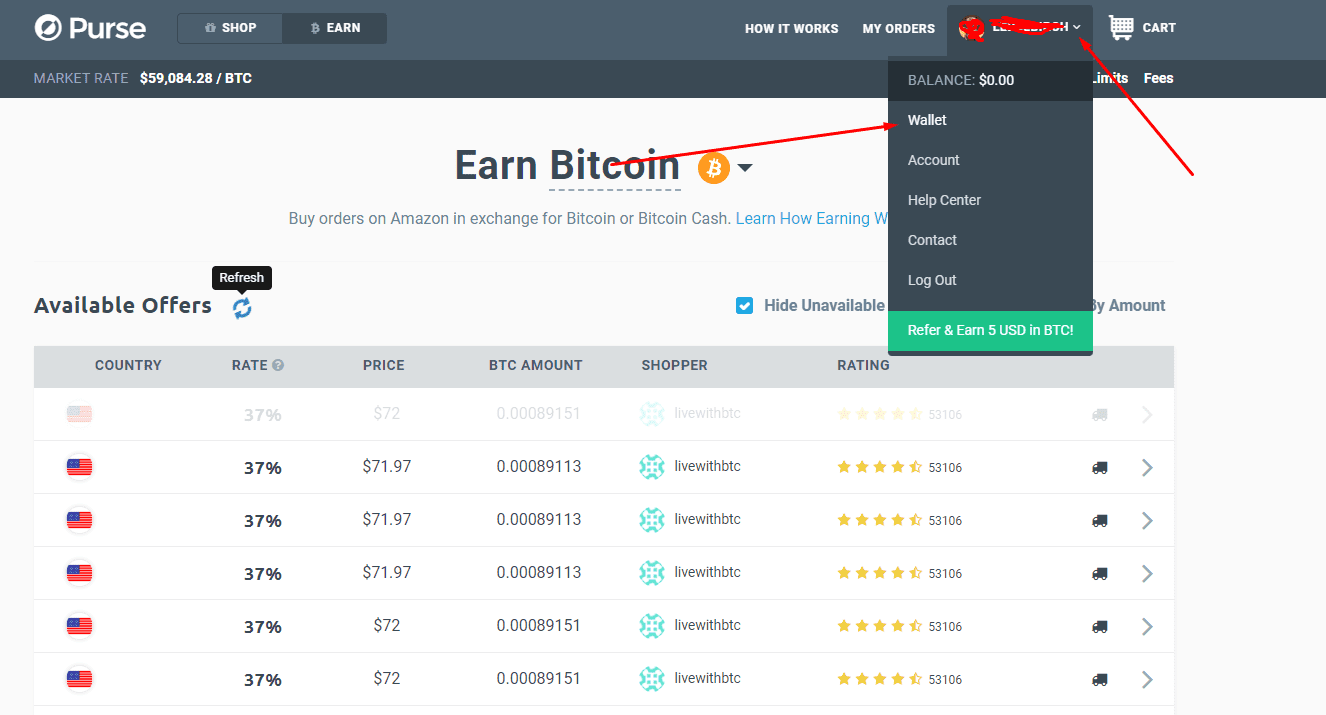The width and height of the screenshot is (1326, 715).
Task: Click the SHOPPER column header
Action: pos(675,366)
